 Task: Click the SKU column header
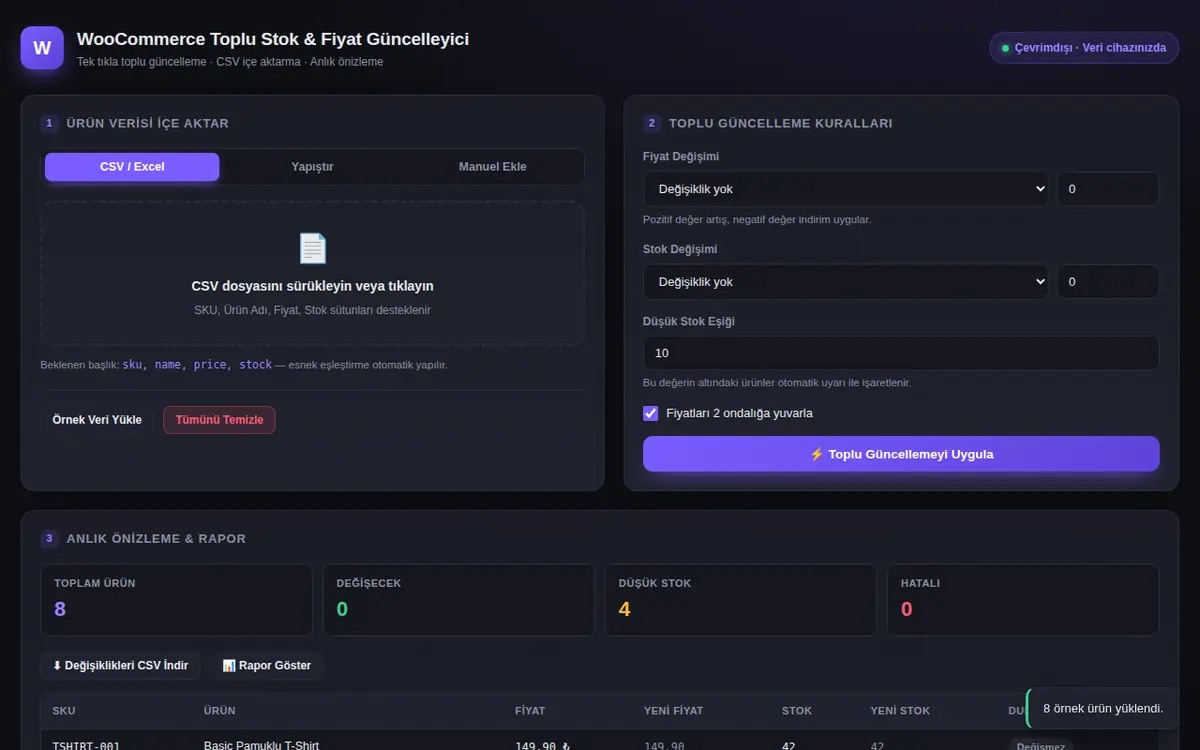pos(64,711)
